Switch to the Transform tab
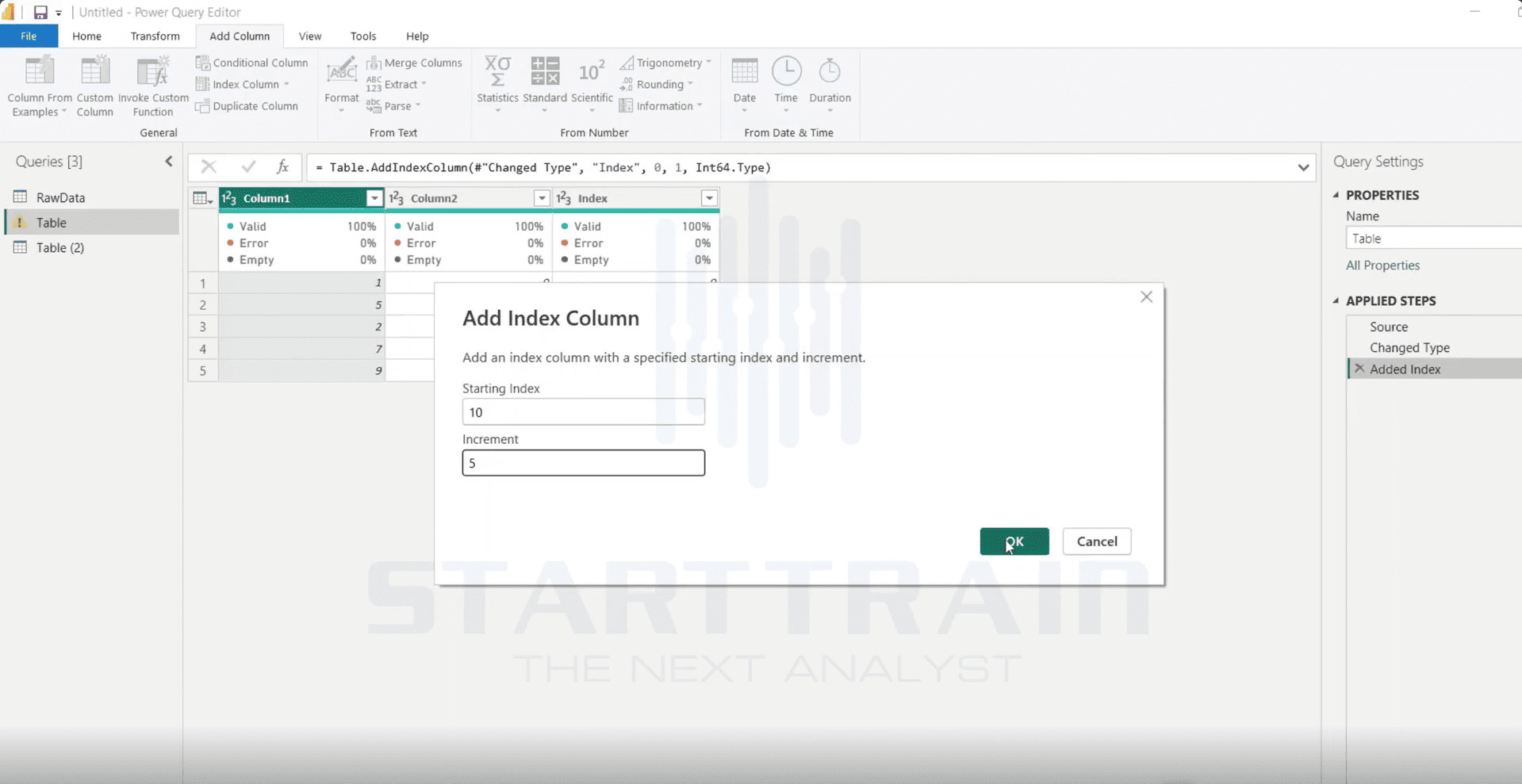 pyautogui.click(x=155, y=36)
